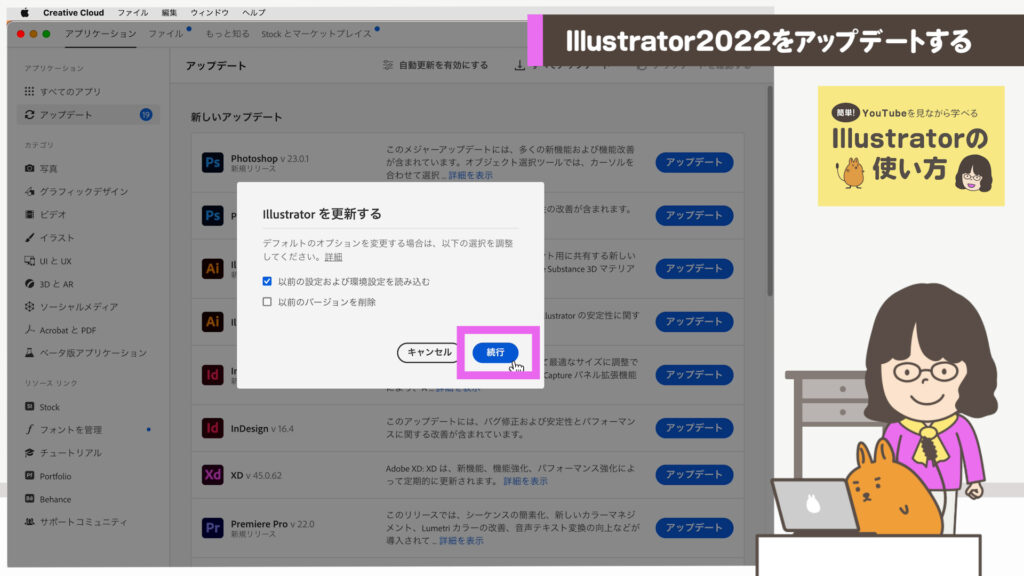Screen dimensions: 1024x576
Task: Open 詳細を表示 link in XD row
Action: 525,481
